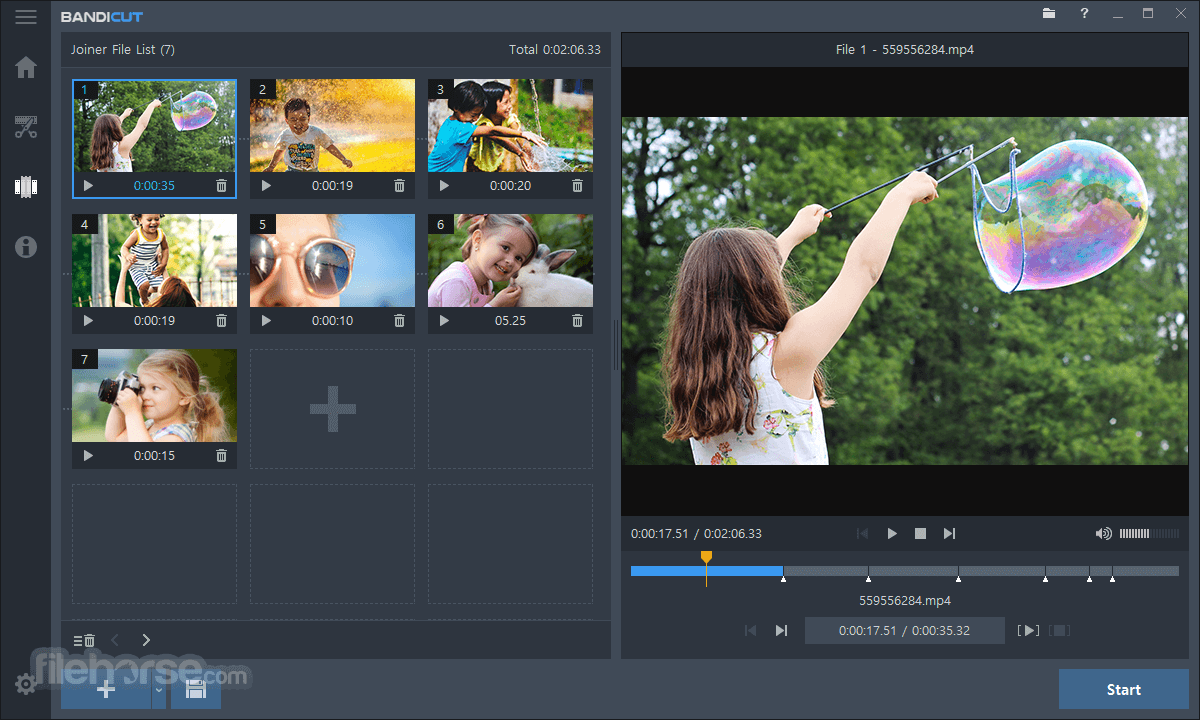Play the current segment only
Viewport: 1200px width, 720px height.
1029,630
